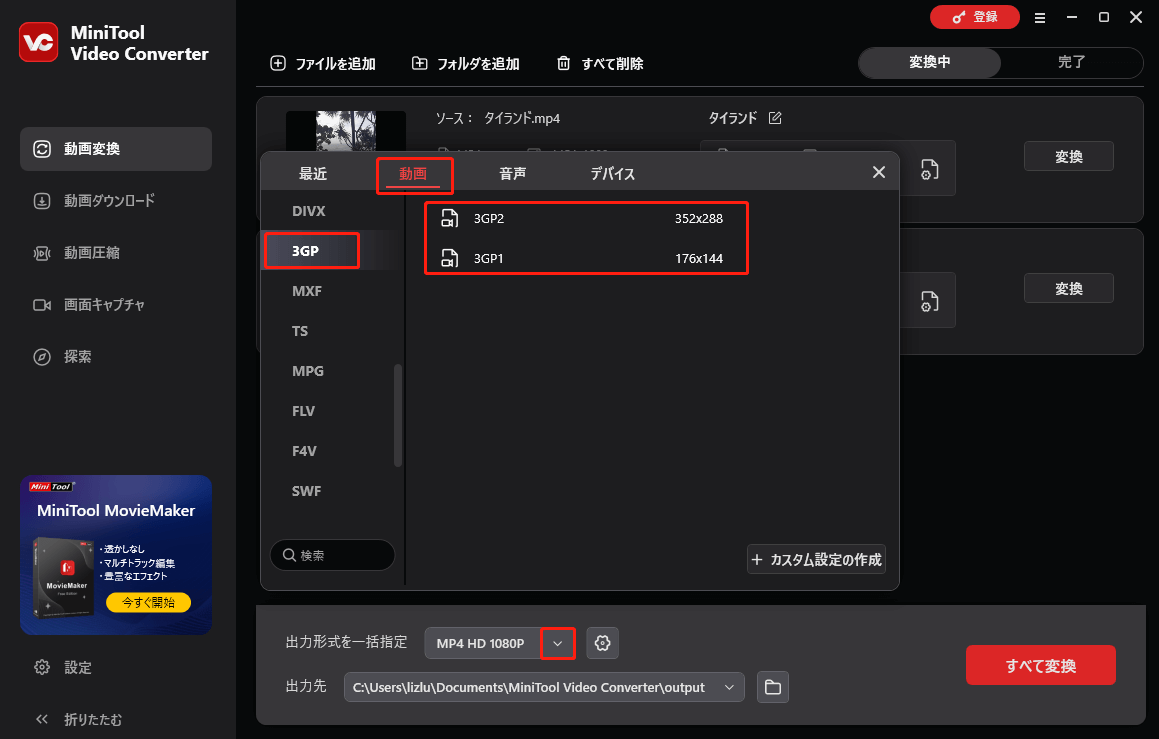Choose F4V in the format list
1159x739 pixels.
333,450
